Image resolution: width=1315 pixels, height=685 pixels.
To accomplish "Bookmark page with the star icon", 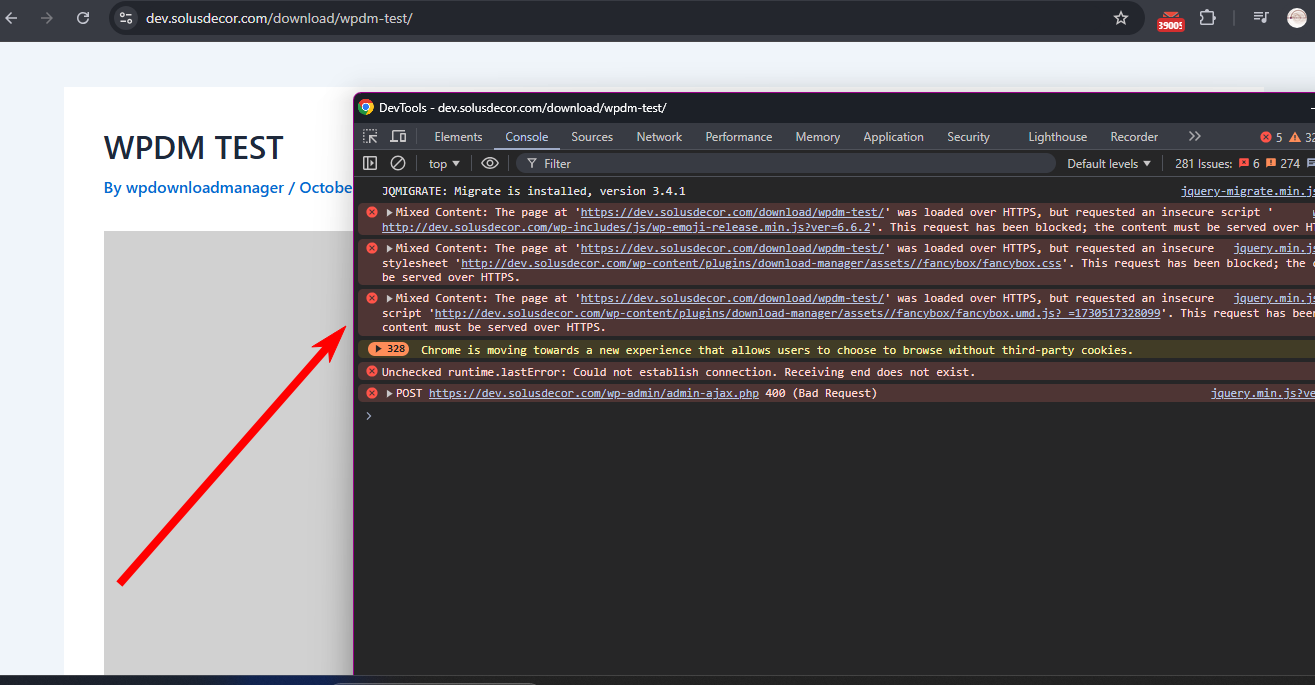I will 1121,18.
